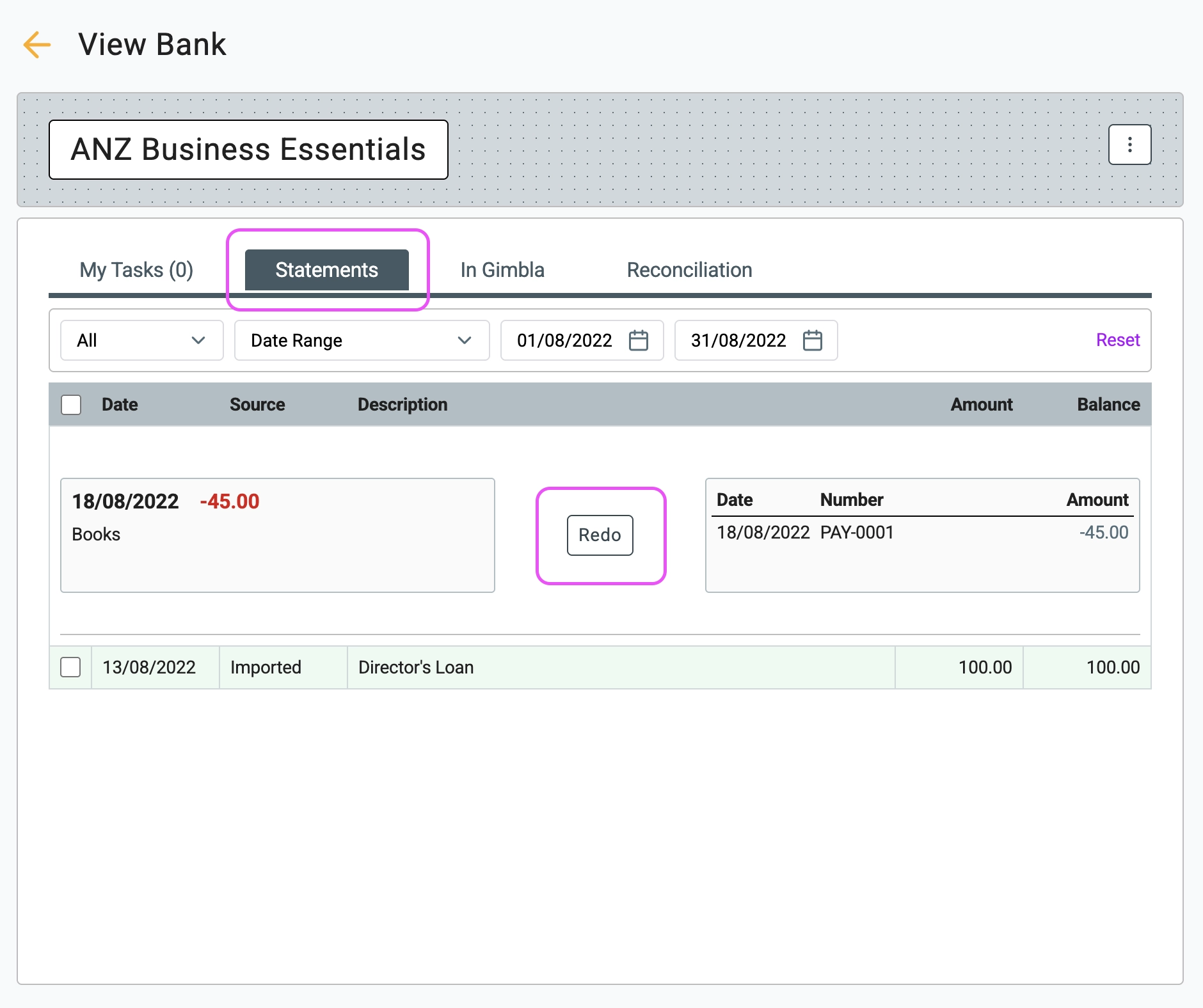Click the 18/08/2022 date in the PAY-0001 row
This screenshot has width=1203, height=1008.
(763, 533)
